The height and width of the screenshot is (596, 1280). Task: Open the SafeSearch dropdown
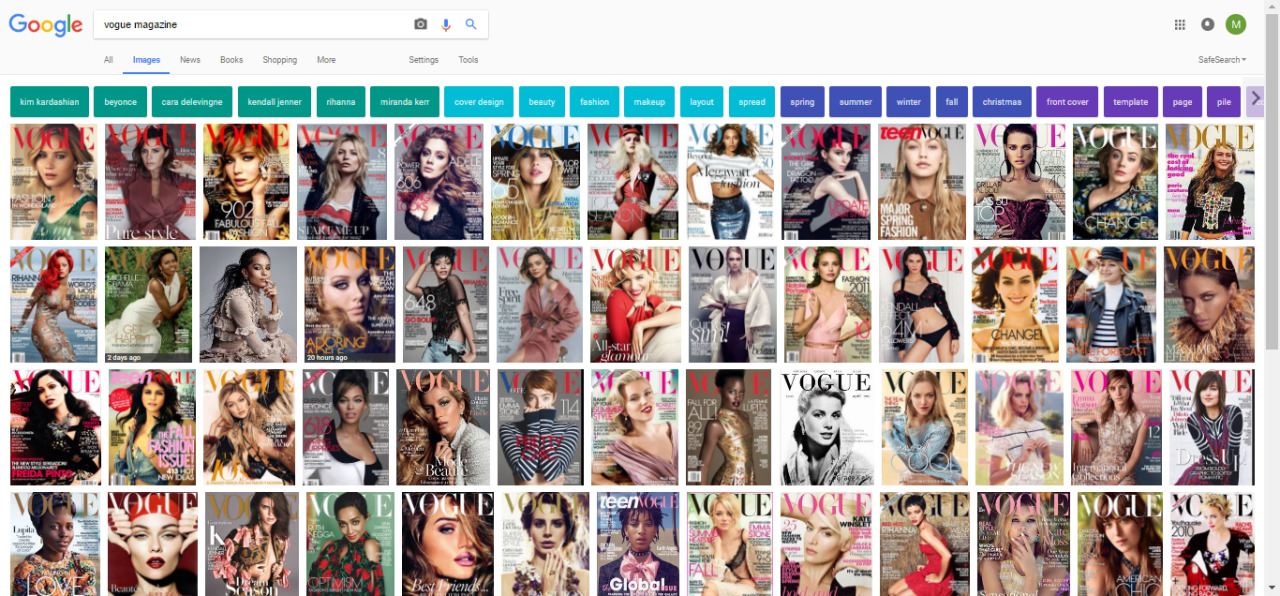click(1222, 60)
